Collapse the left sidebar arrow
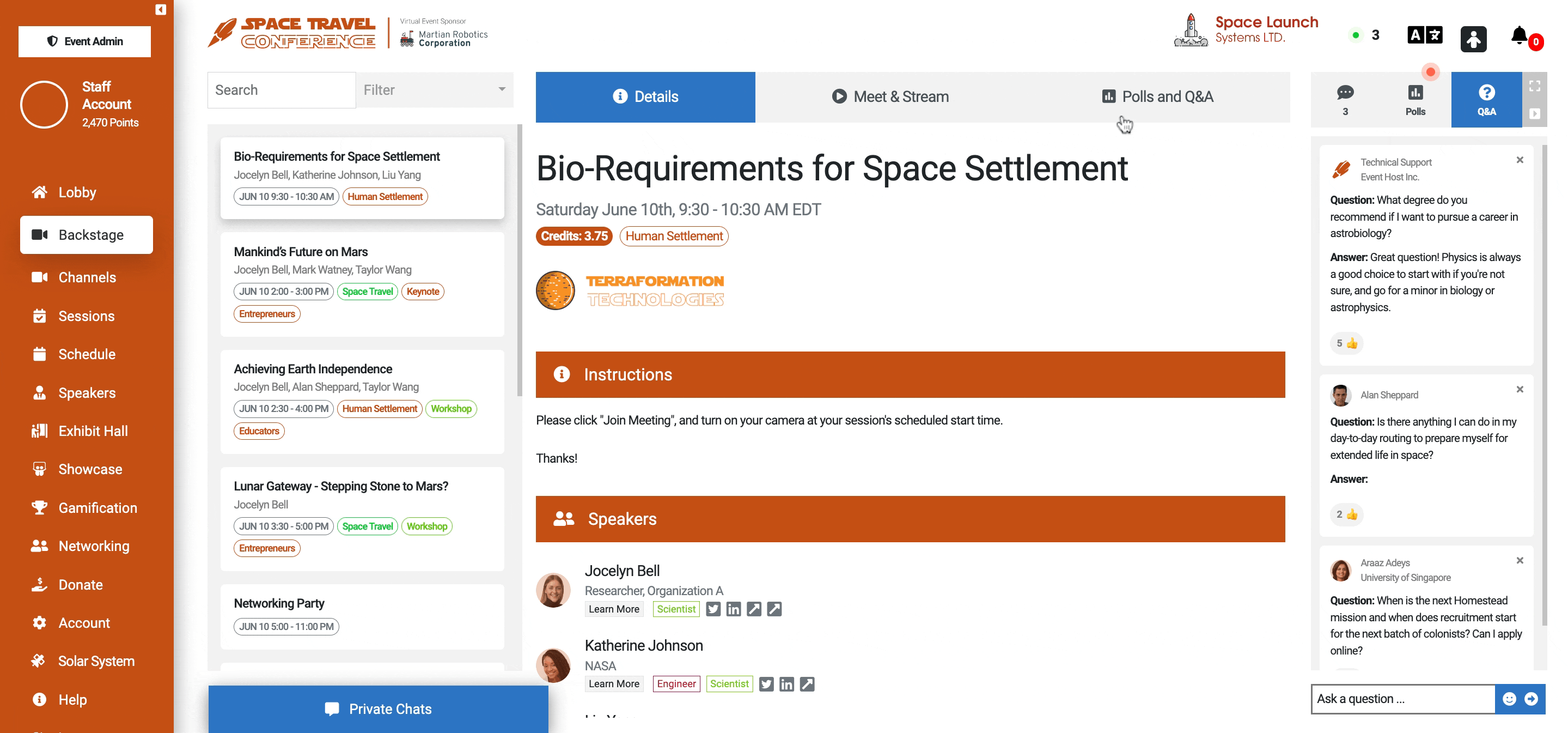 [161, 9]
